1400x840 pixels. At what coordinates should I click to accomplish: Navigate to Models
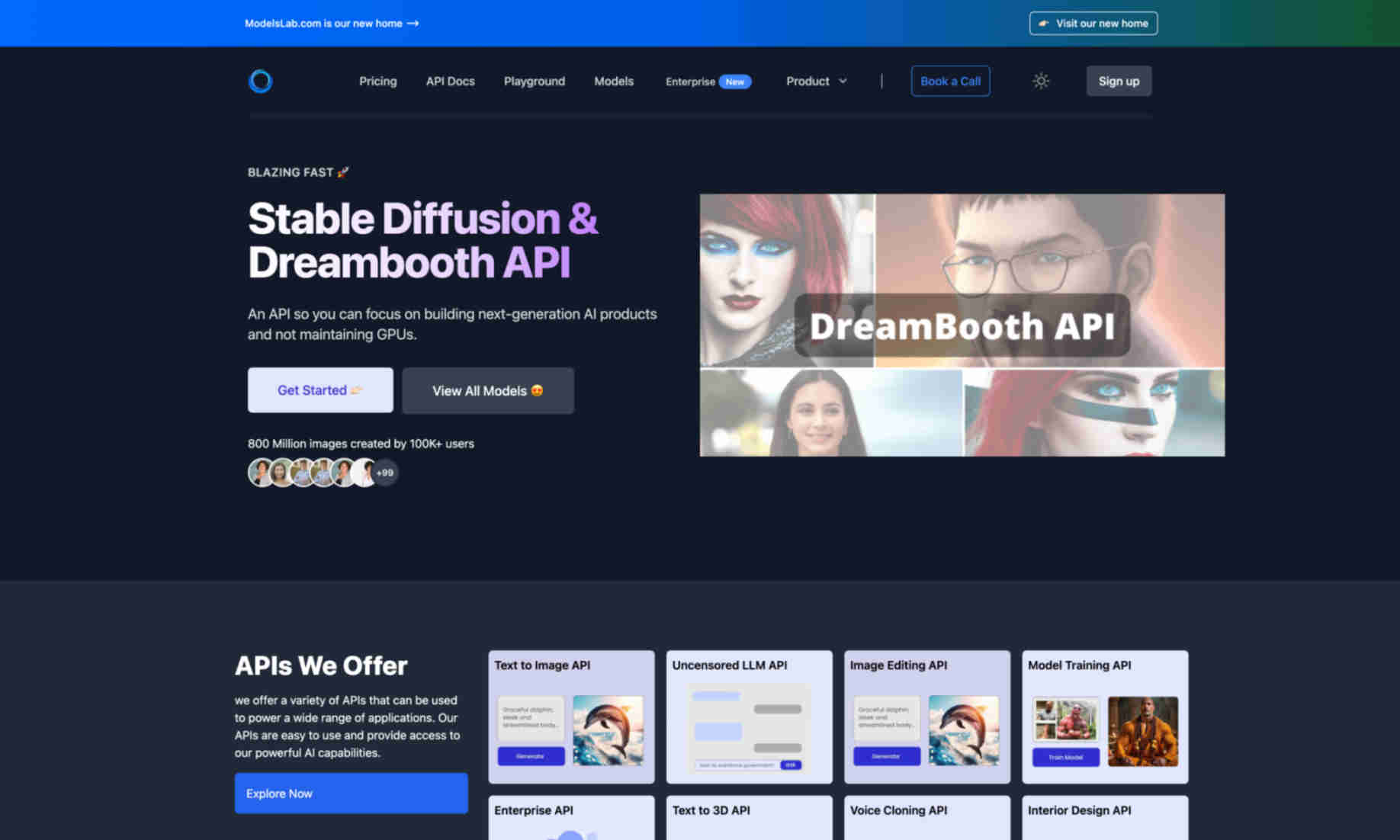coord(614,81)
